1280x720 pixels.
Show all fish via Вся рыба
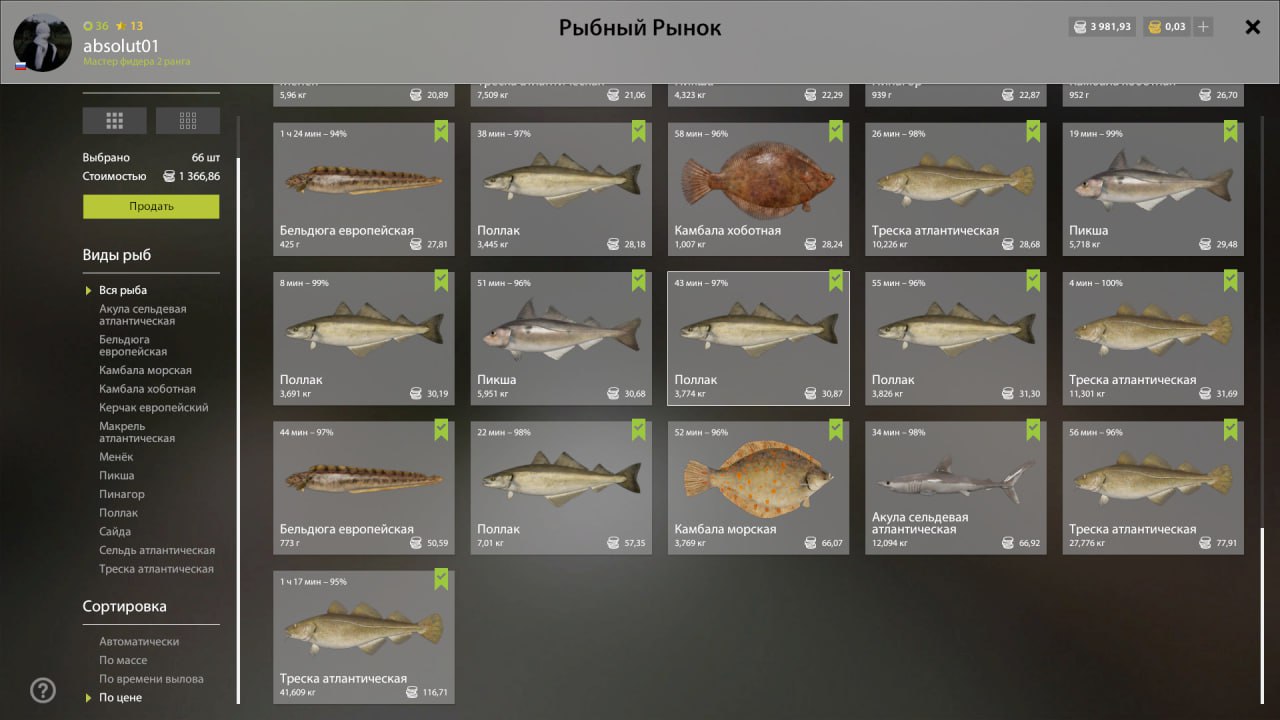coord(123,290)
